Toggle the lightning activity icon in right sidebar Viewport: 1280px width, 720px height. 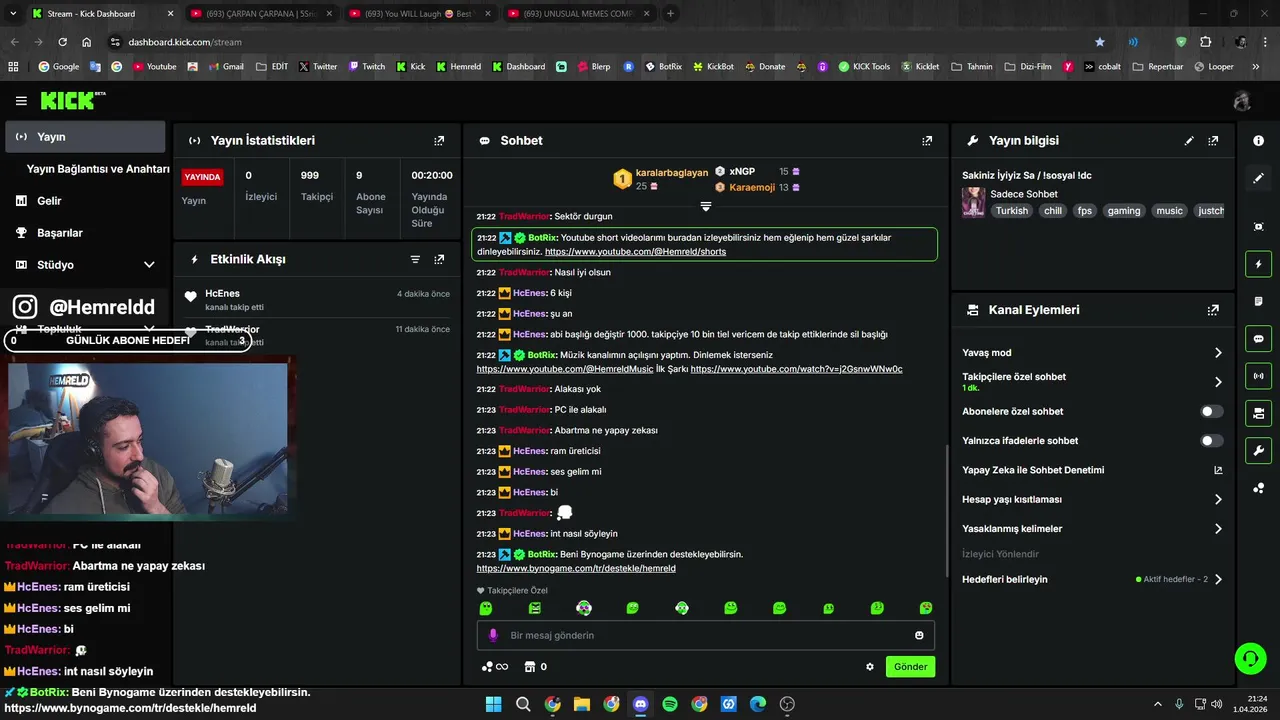point(1258,264)
